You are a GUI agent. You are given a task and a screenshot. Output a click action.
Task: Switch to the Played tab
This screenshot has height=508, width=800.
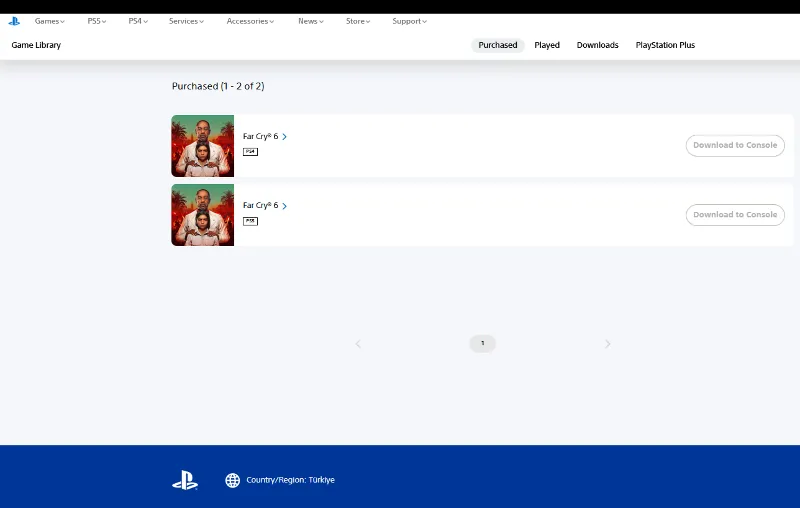547,45
